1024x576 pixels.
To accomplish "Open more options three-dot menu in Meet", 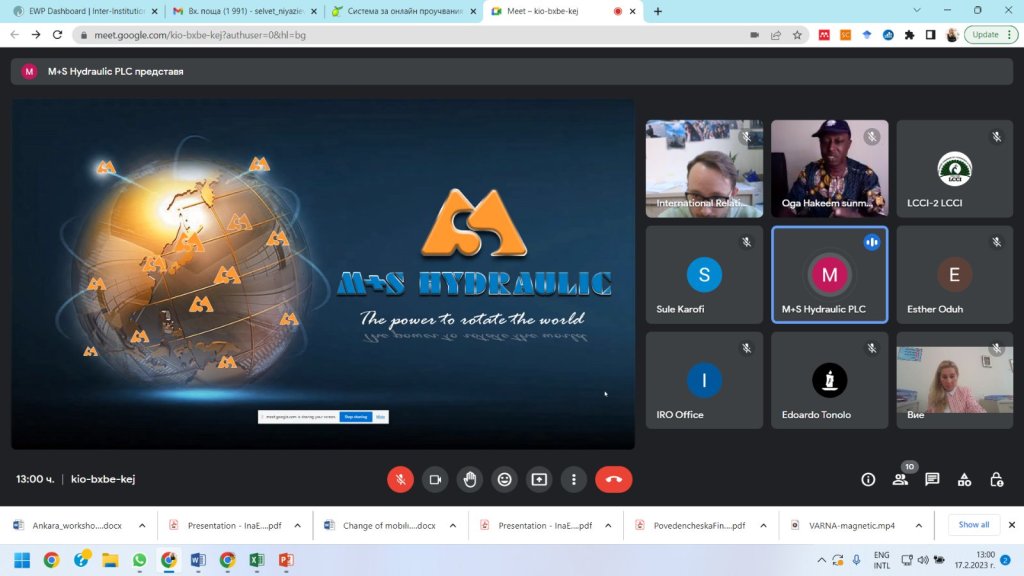I will pyautogui.click(x=573, y=479).
